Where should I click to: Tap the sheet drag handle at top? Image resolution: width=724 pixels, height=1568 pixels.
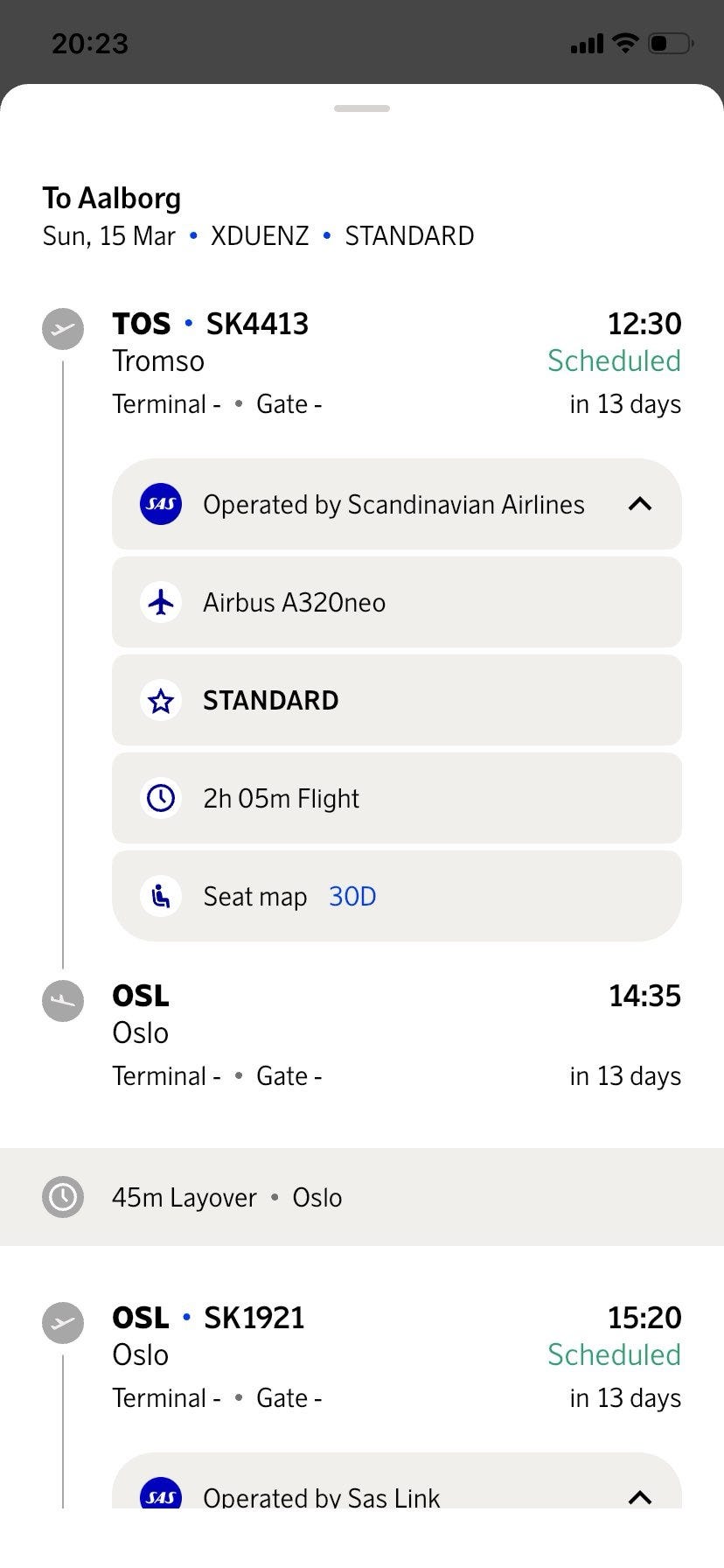(x=362, y=108)
